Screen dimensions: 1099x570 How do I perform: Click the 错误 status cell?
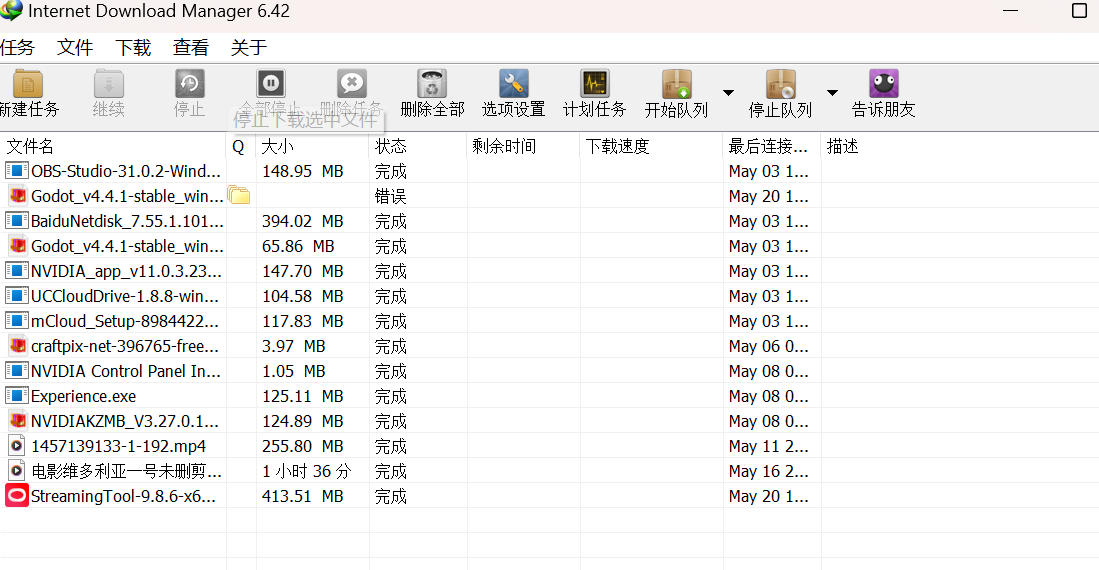point(390,196)
